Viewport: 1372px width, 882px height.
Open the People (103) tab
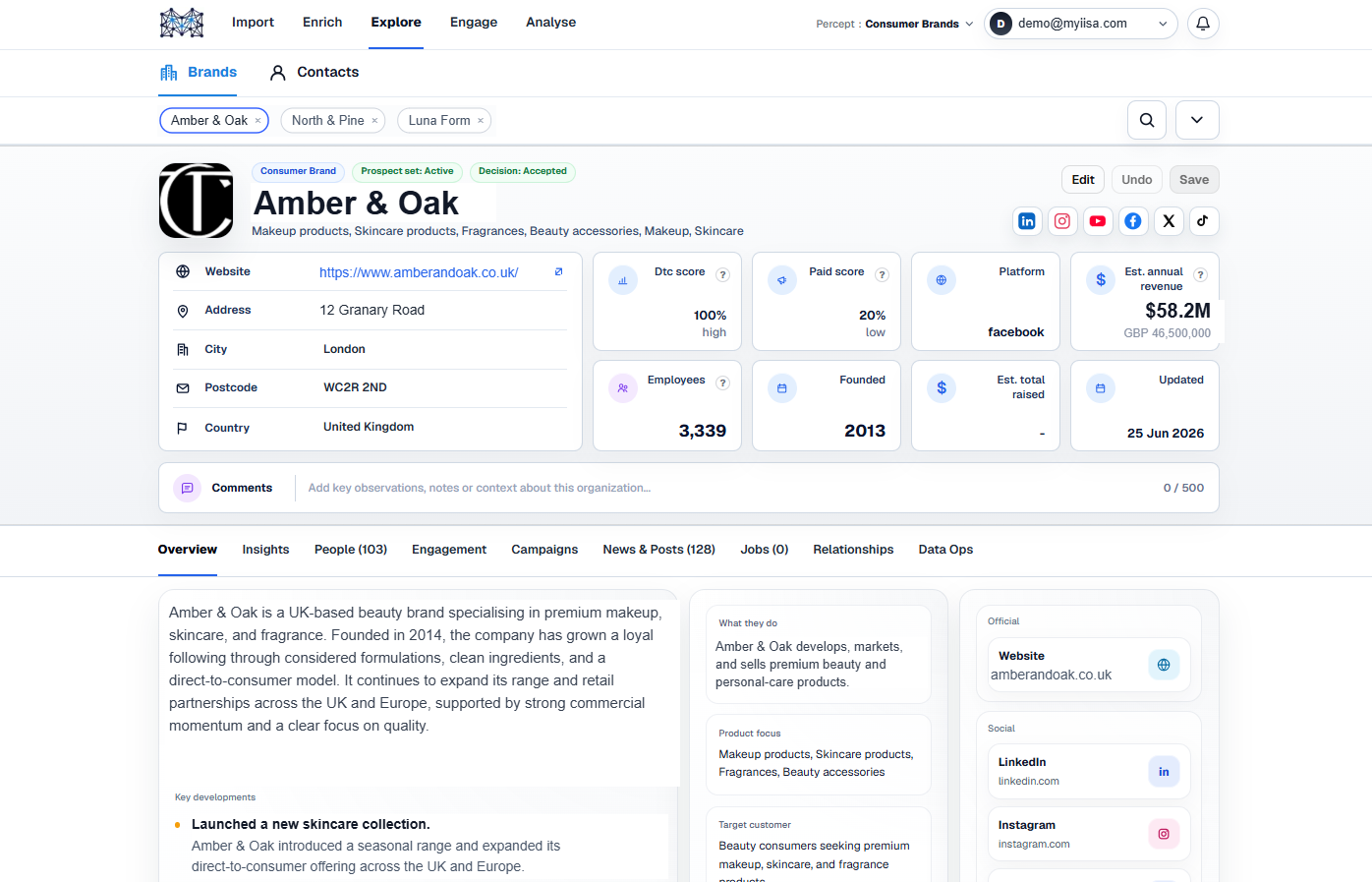351,550
